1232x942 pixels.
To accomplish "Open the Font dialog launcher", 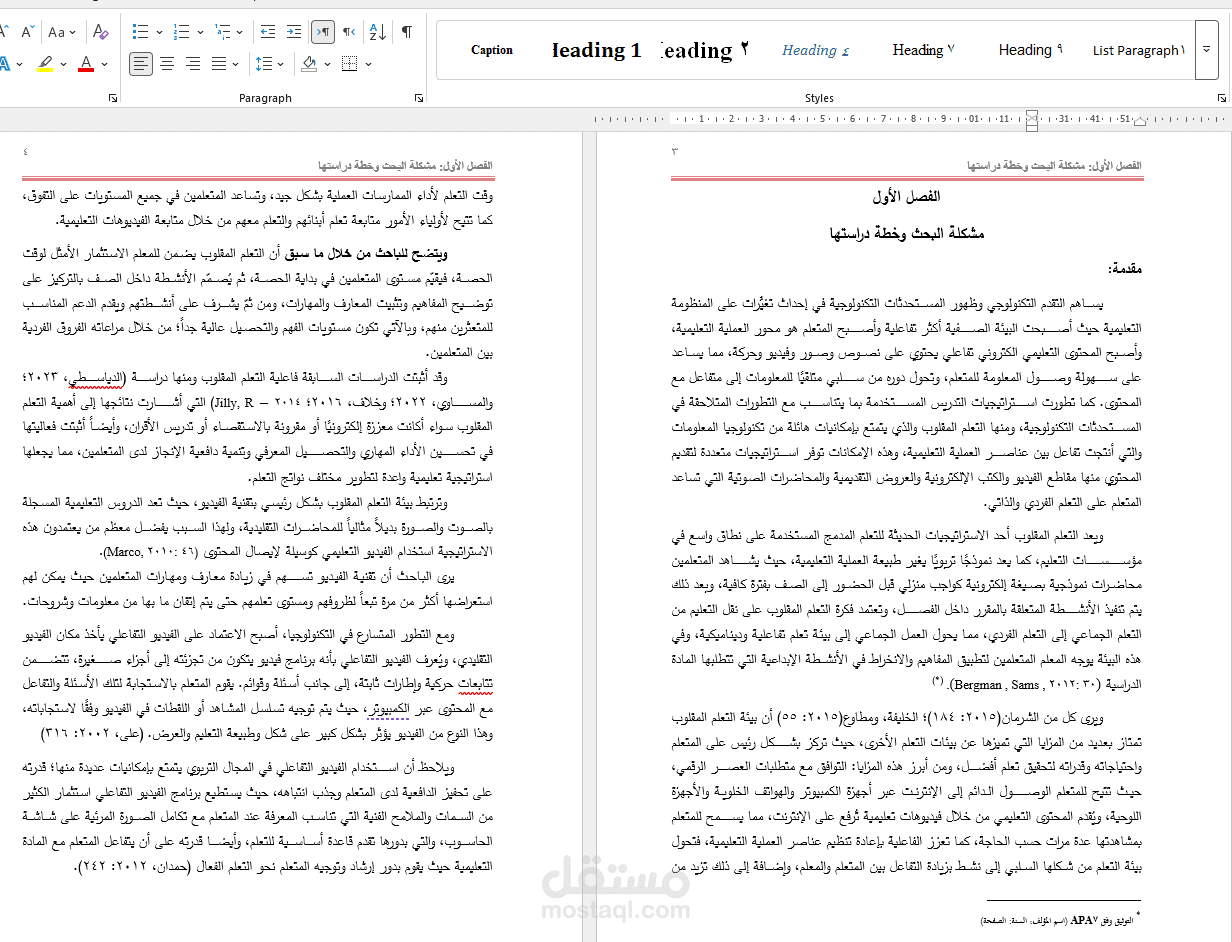I will coord(112,98).
